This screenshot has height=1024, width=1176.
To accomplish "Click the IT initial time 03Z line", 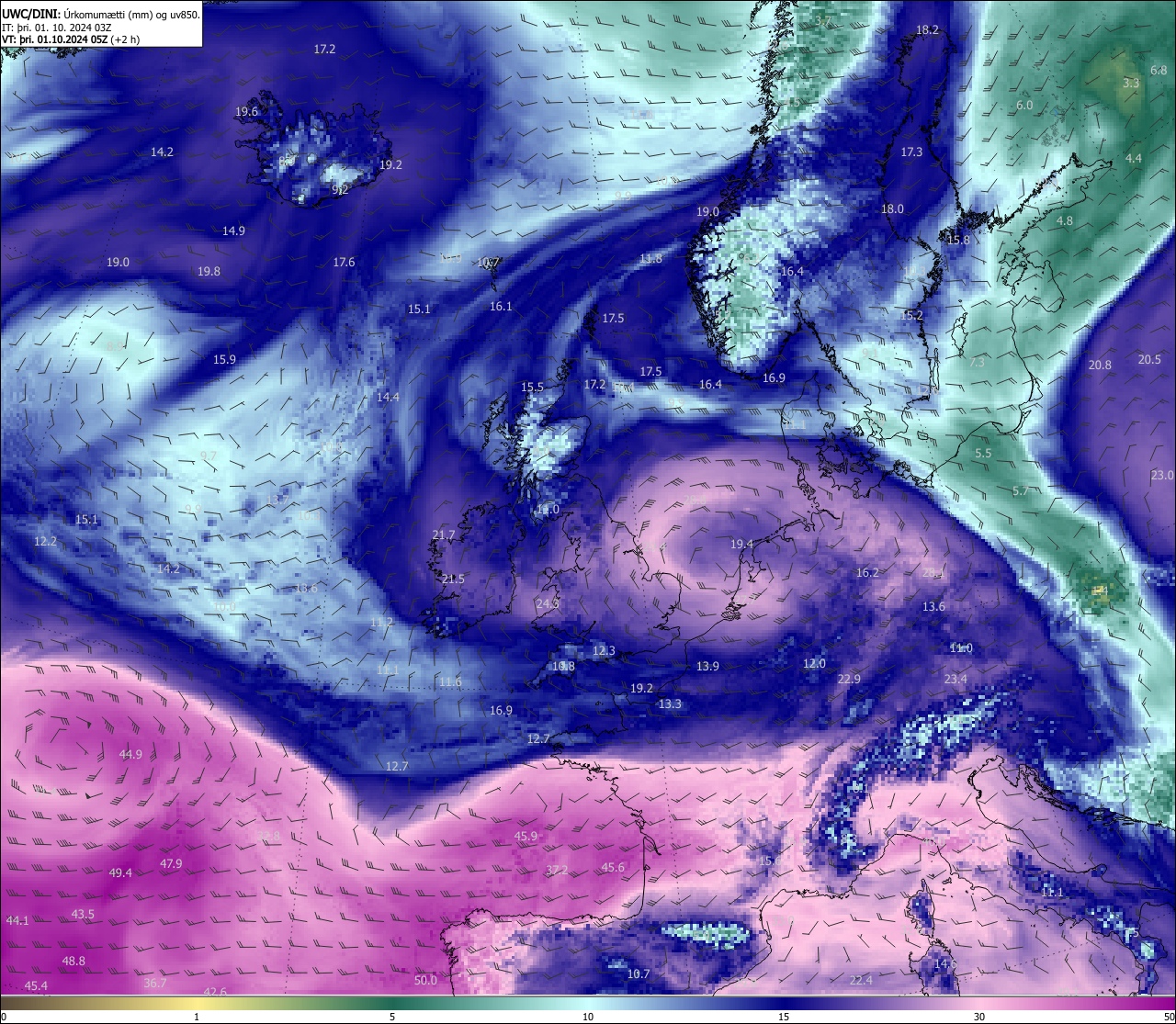I will pyautogui.click(x=57, y=28).
